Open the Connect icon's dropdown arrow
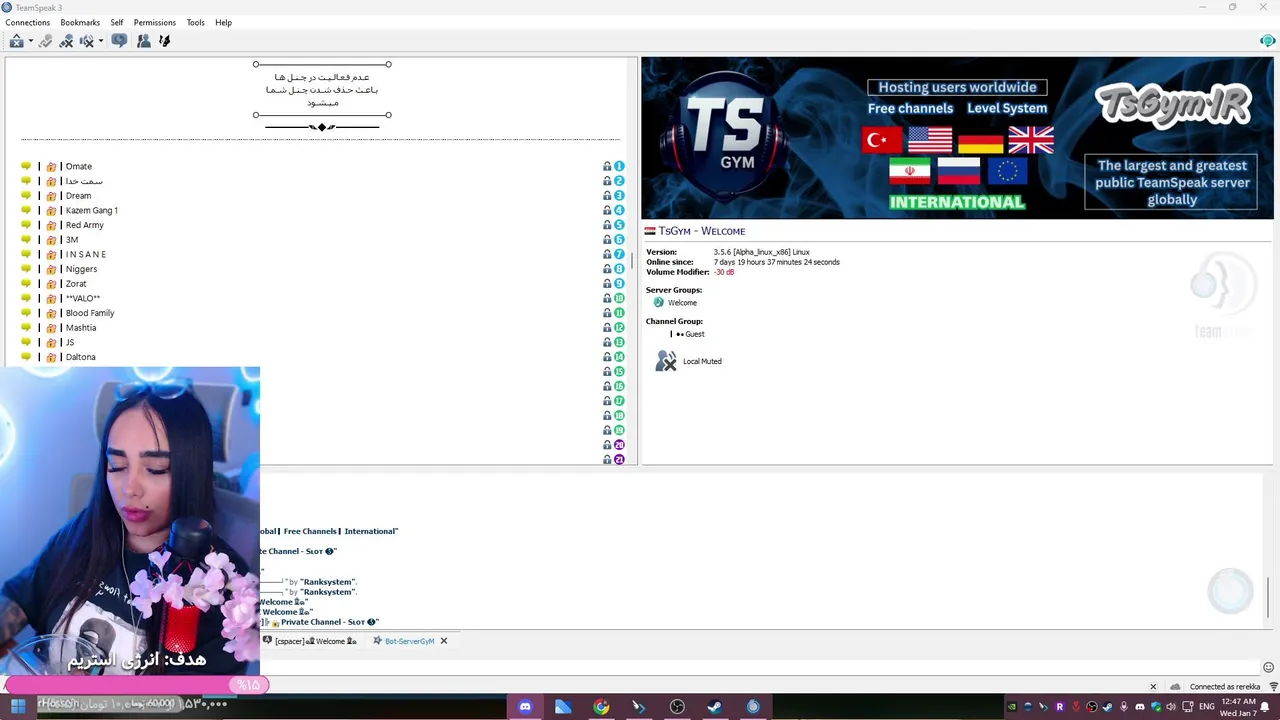1280x720 pixels. tap(30, 41)
